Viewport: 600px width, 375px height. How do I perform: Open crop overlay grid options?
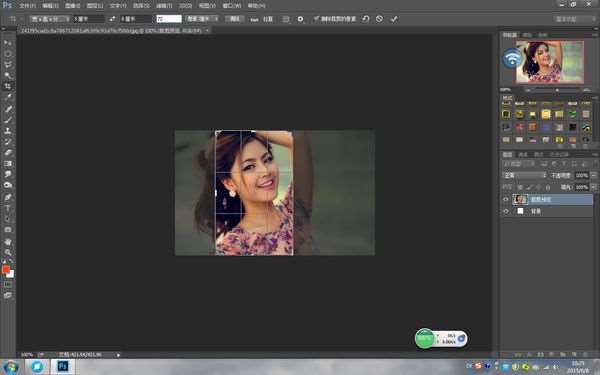[x=286, y=19]
